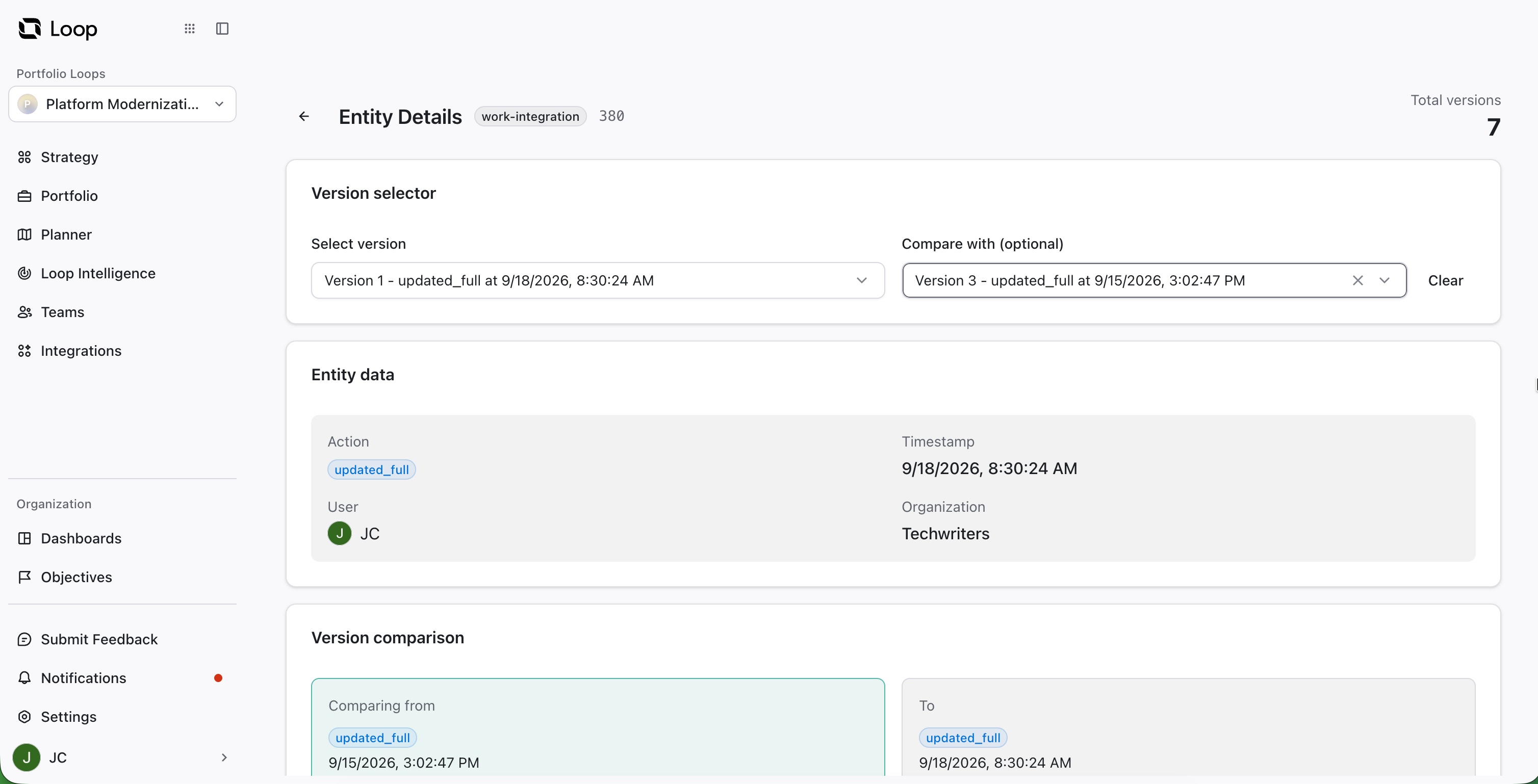
Task: Click the red notification dot
Action: (219, 678)
